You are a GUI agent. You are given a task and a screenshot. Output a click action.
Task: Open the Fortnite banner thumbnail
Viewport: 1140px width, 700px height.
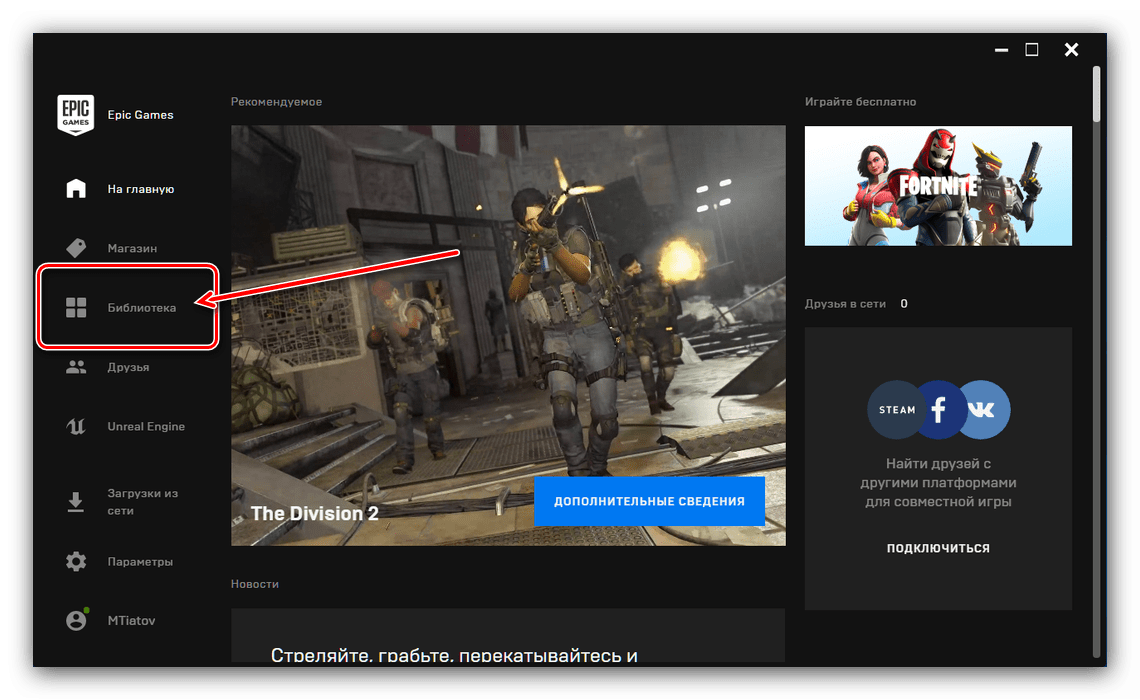[x=938, y=186]
